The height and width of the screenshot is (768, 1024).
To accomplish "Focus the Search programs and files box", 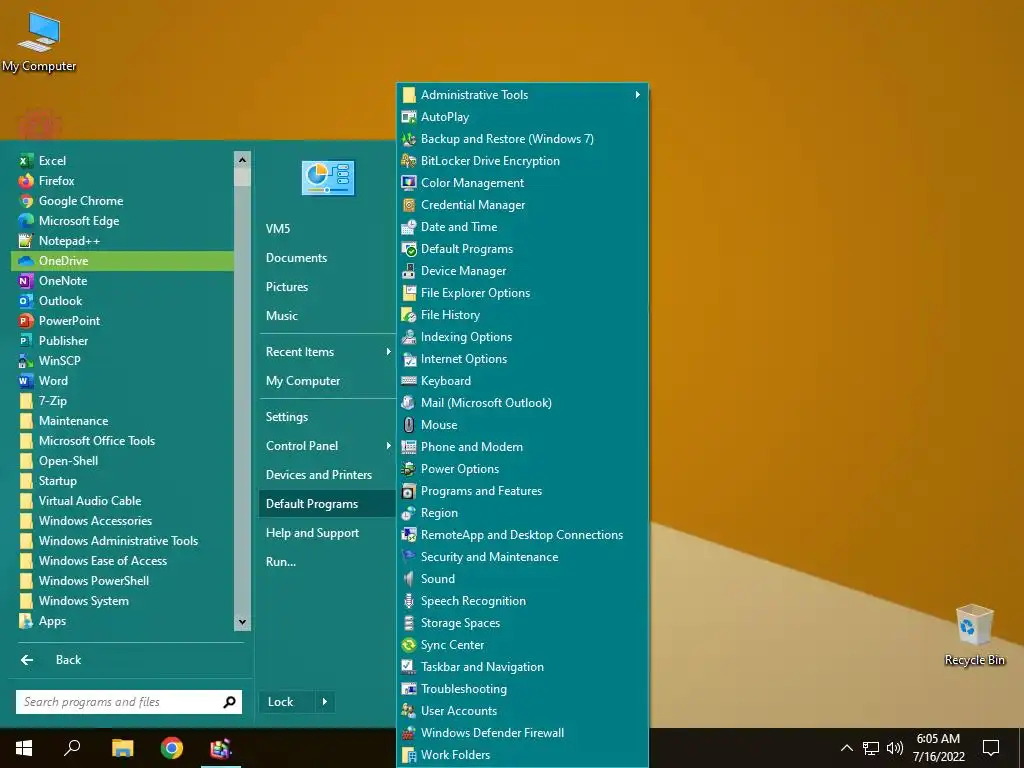I will 129,702.
